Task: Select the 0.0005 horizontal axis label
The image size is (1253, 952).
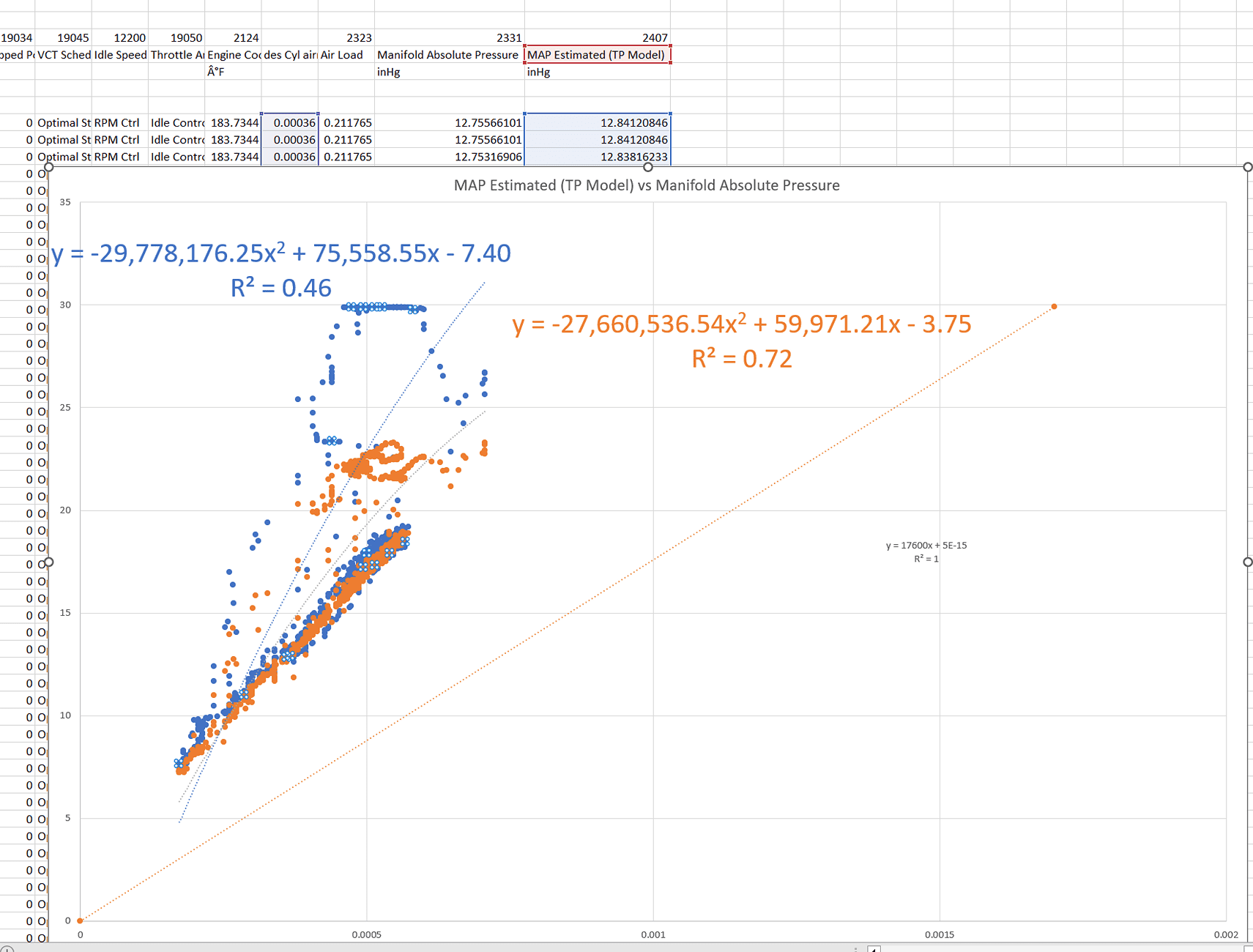Action: tap(367, 934)
